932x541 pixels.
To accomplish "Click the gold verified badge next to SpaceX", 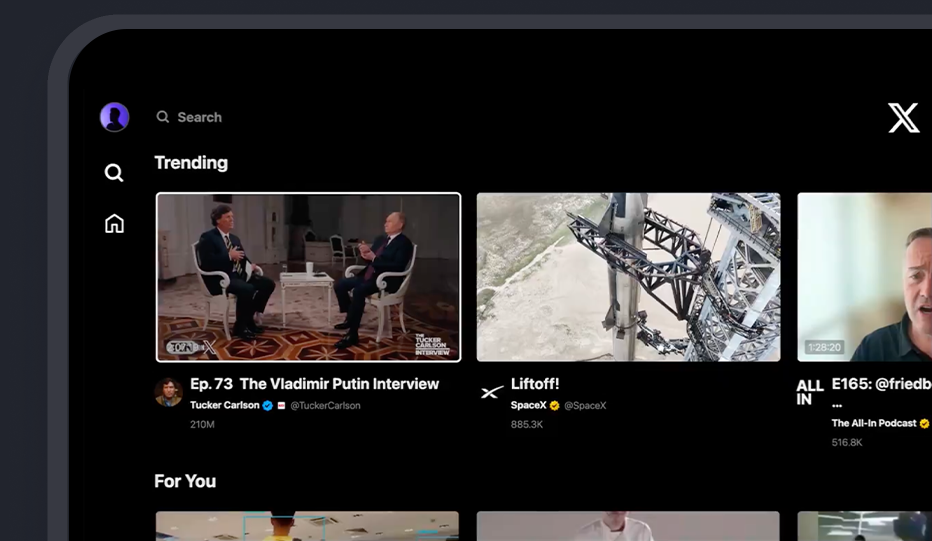I will (x=554, y=406).
